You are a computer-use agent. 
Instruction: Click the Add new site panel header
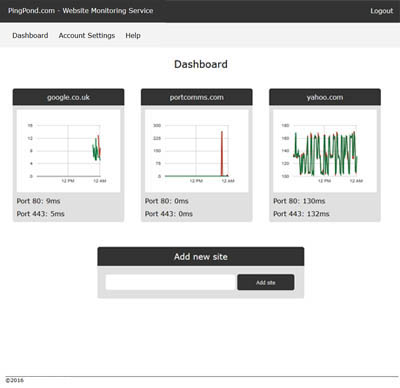point(201,256)
